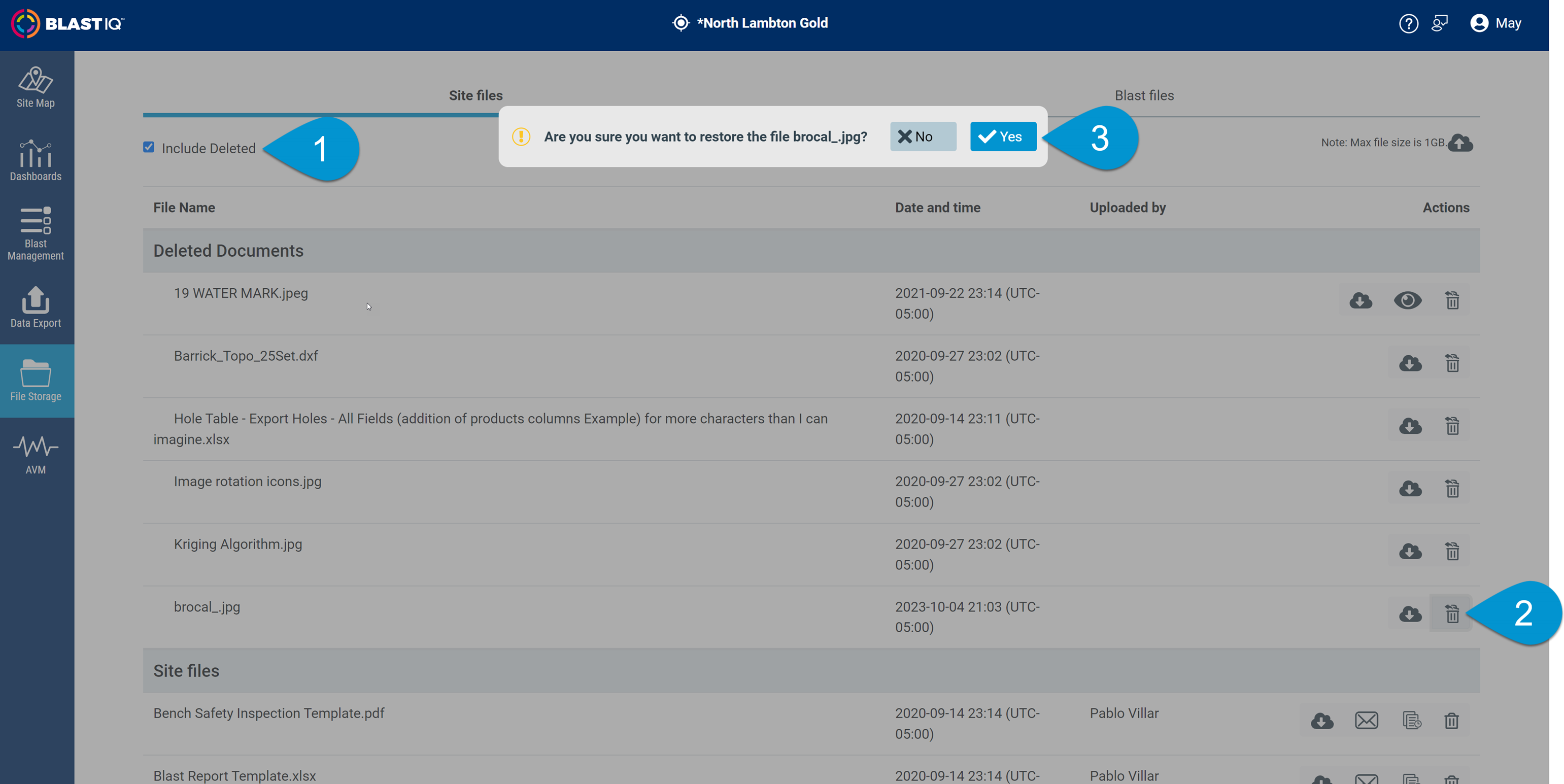This screenshot has height=784, width=1564.
Task: Download Kriging Algorithm.jpg
Action: coord(1410,552)
